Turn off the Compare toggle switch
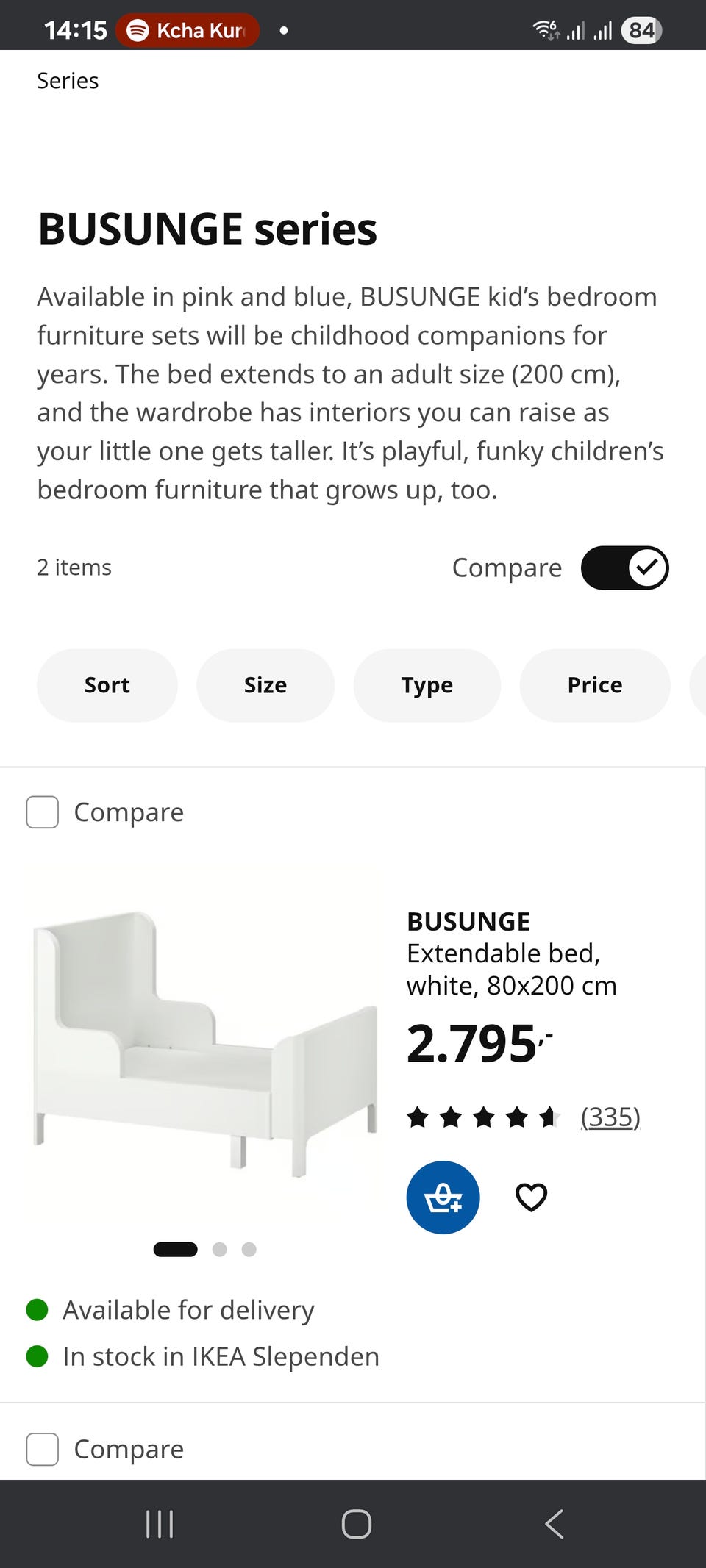Viewport: 706px width, 1568px height. 624,568
